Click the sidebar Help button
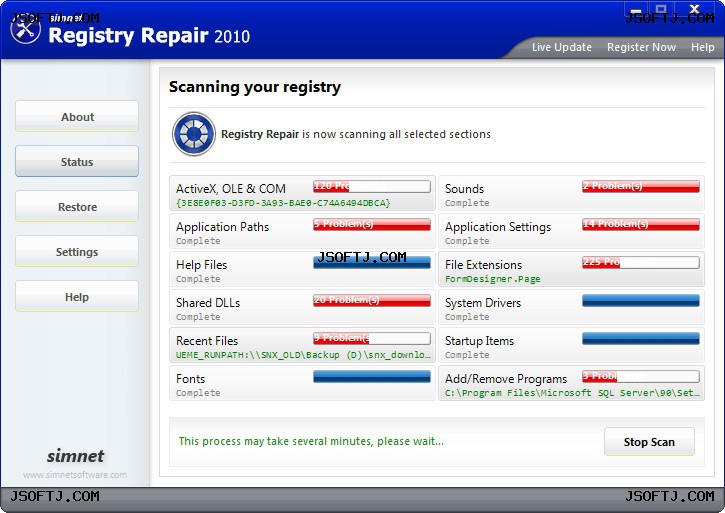 77,296
